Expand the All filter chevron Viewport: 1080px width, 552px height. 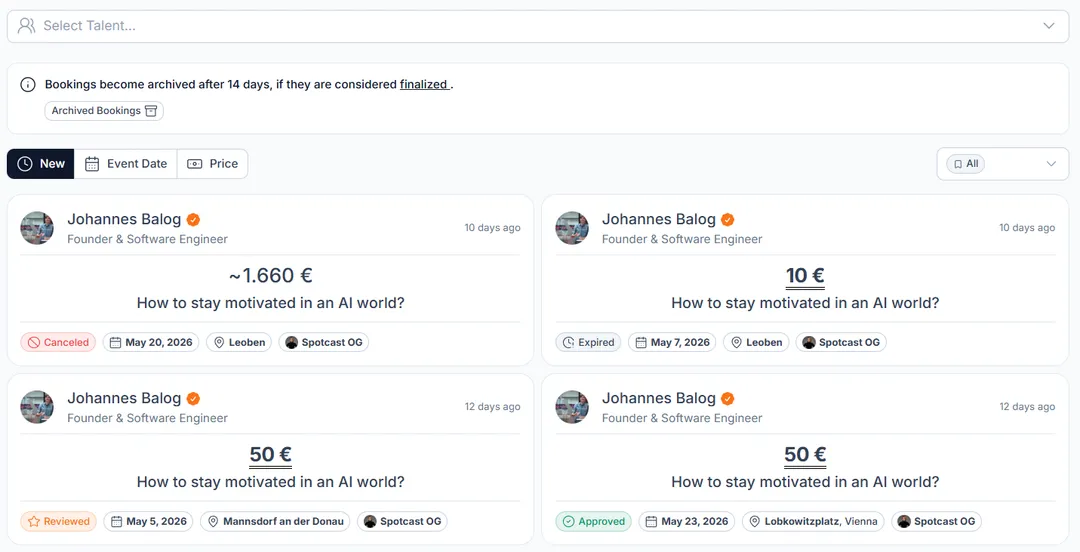click(1051, 164)
